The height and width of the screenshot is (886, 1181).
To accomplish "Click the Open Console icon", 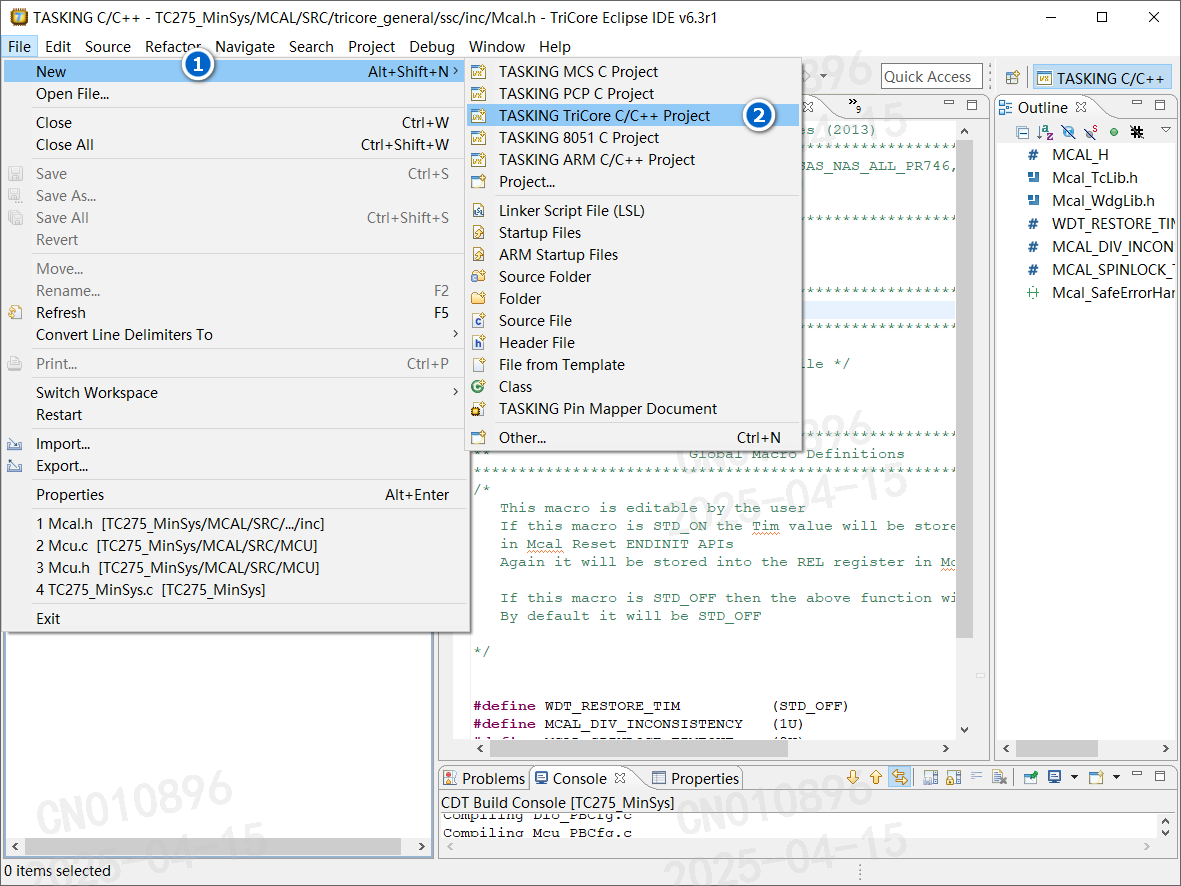I will tap(1096, 777).
